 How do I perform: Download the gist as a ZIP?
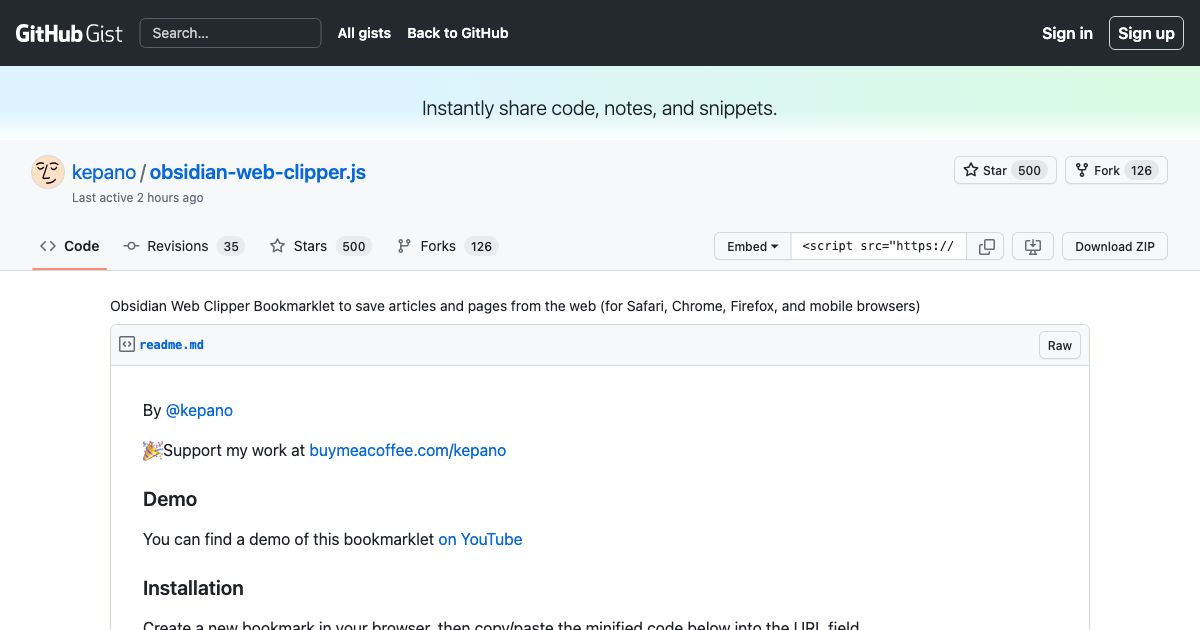[1114, 246]
